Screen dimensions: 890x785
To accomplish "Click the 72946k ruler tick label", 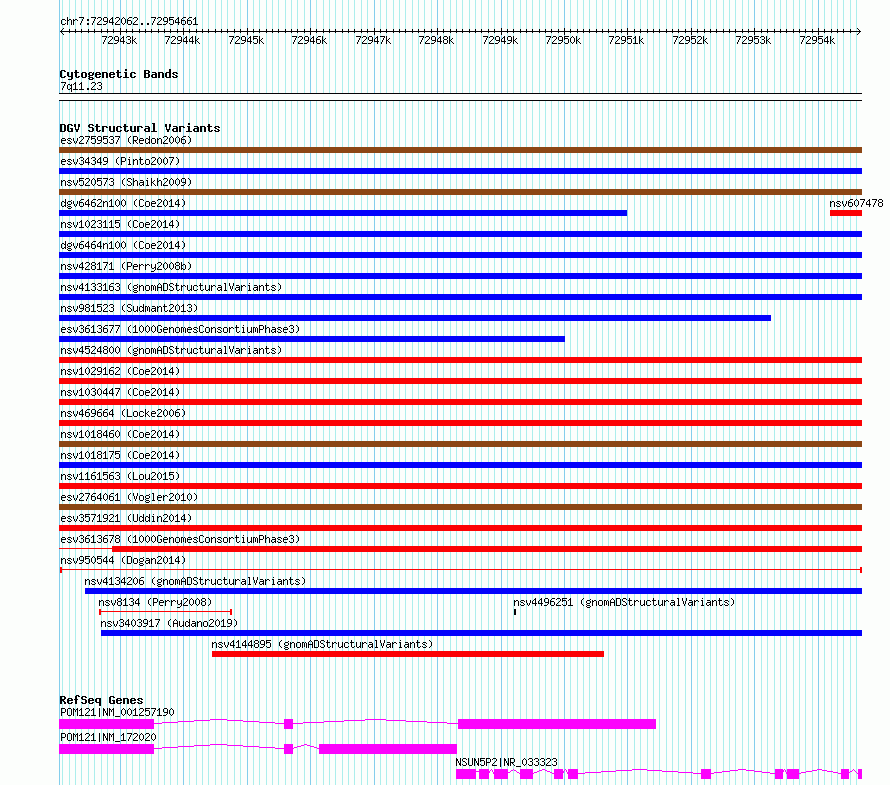I will click(309, 40).
